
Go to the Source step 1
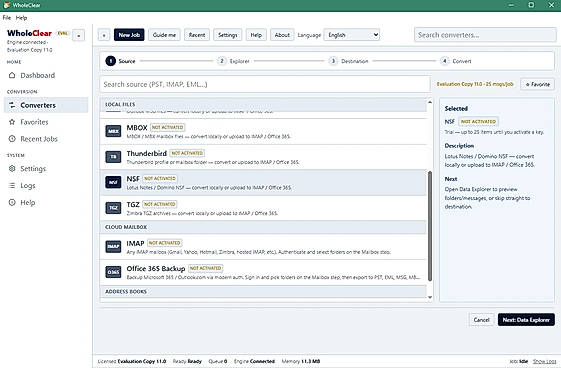(x=120, y=61)
